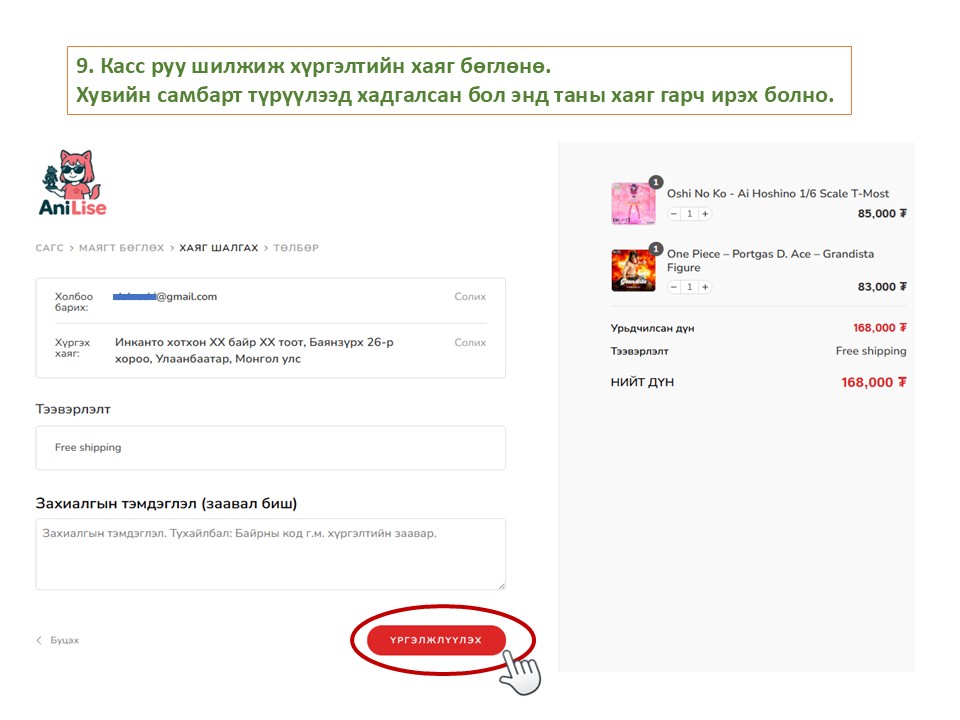Screen dimensions: 960x720
Task: Click the AniLise logo
Action: click(73, 184)
